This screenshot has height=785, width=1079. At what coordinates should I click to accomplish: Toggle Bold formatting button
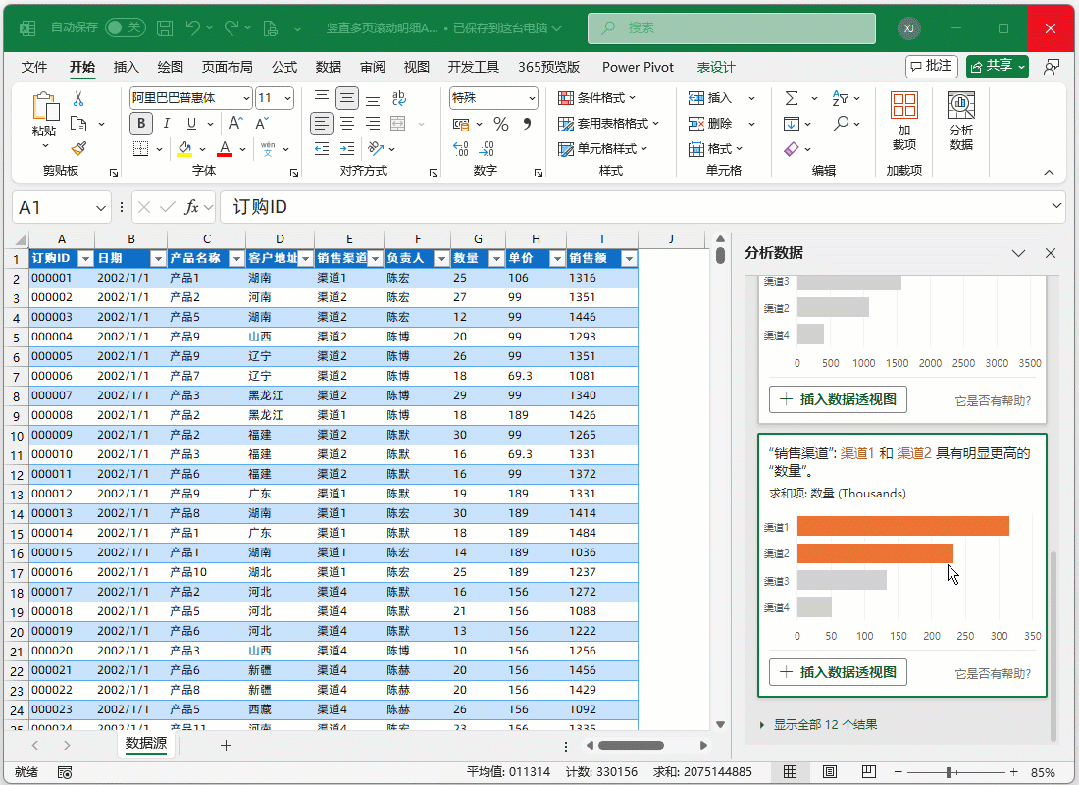(x=141, y=124)
